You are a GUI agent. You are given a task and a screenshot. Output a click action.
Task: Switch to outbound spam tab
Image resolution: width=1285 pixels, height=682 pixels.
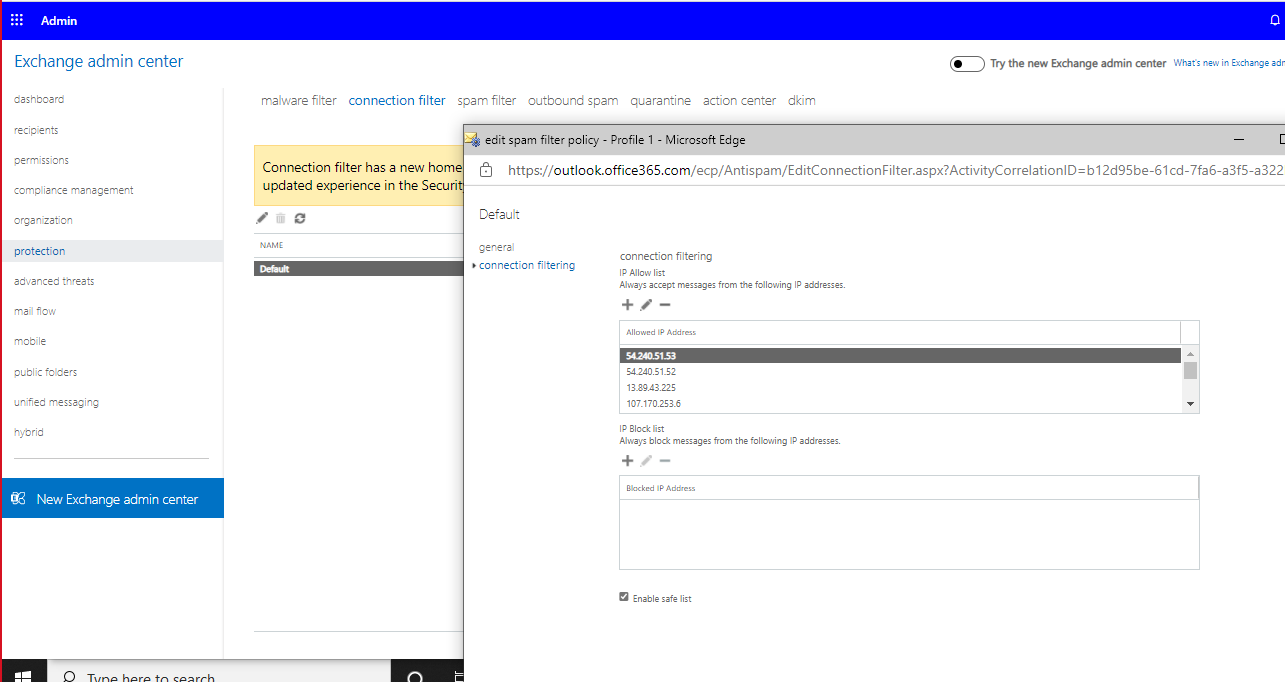pyautogui.click(x=573, y=100)
